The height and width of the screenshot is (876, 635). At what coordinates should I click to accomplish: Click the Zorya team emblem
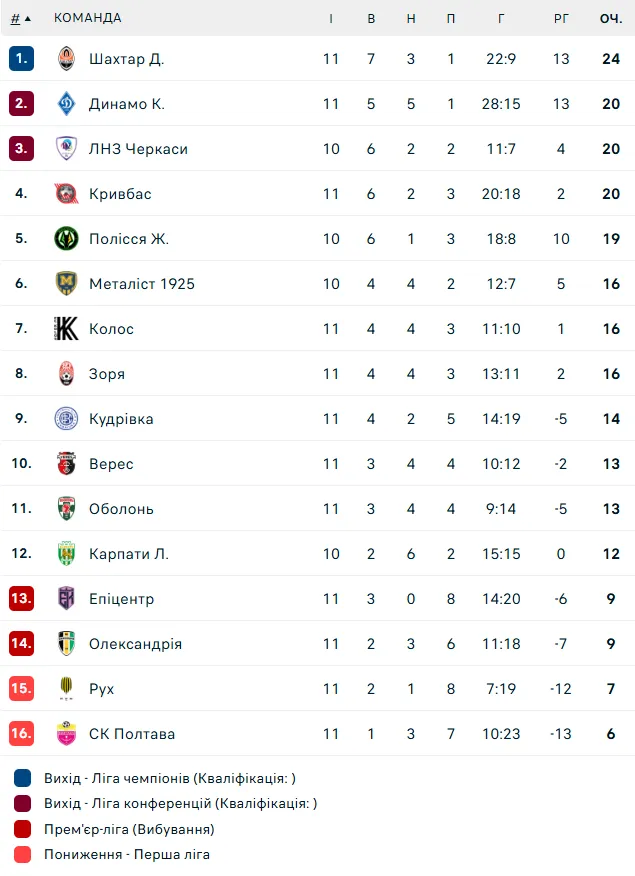pyautogui.click(x=66, y=374)
